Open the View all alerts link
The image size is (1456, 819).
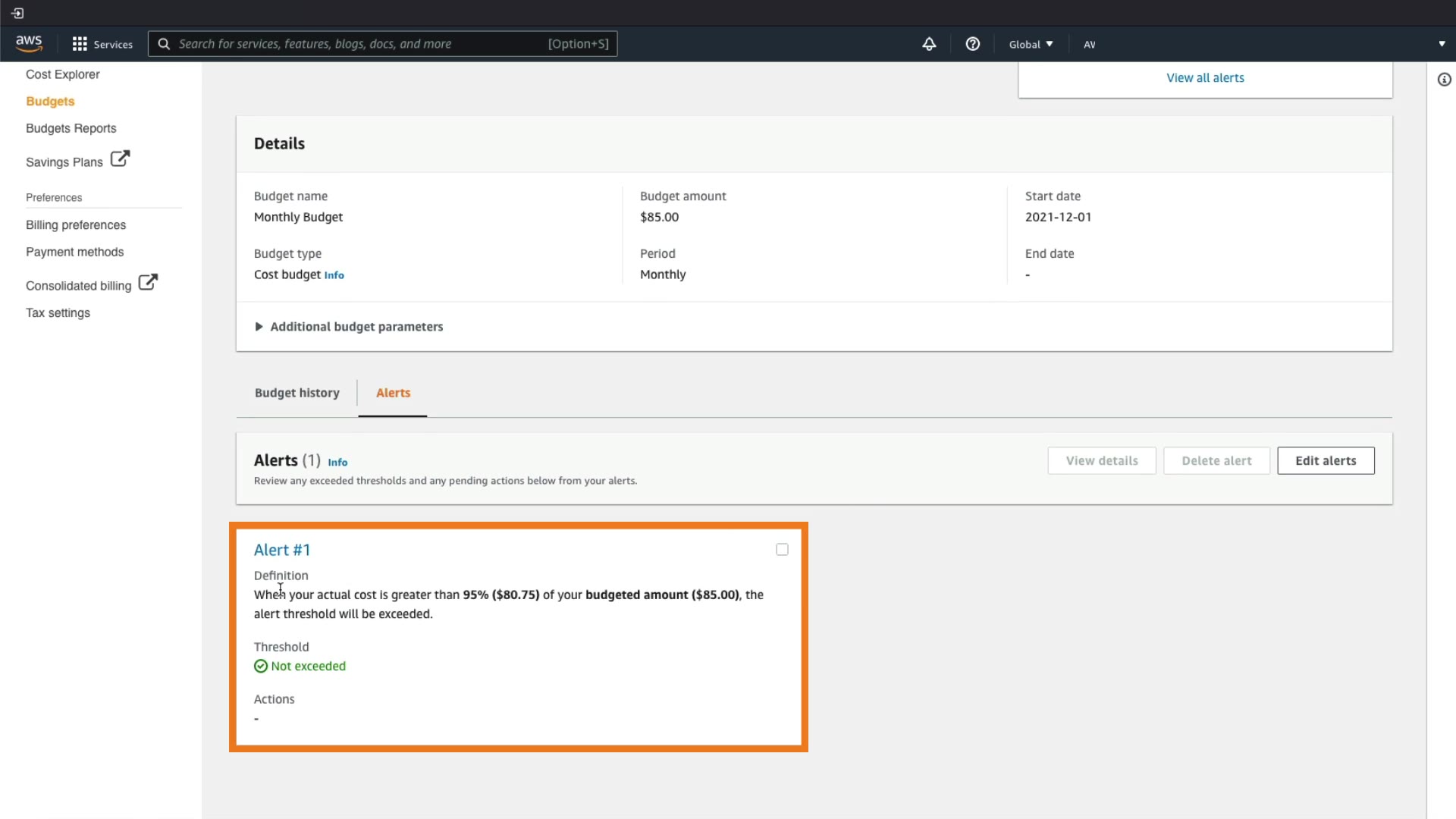[1204, 77]
